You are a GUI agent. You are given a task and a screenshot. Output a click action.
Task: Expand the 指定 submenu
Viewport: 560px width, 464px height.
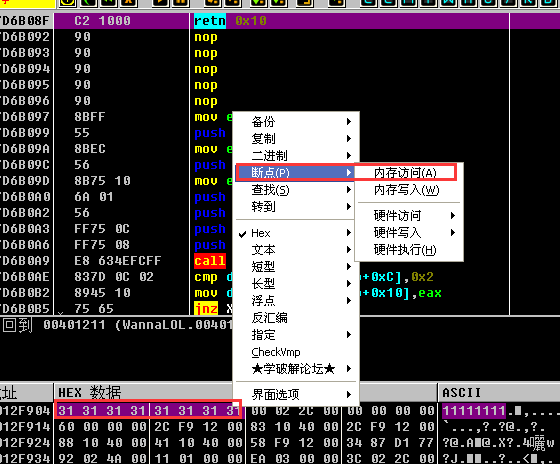296,335
